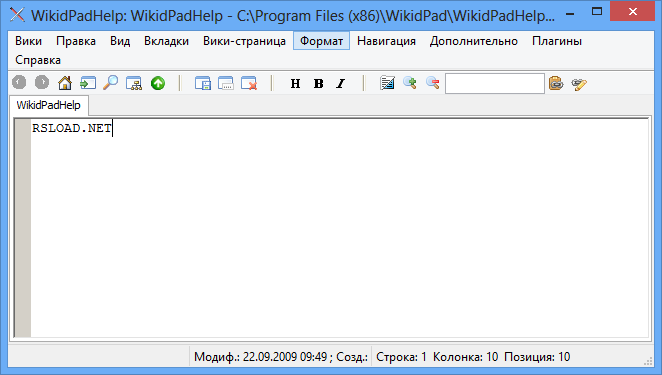The height and width of the screenshot is (375, 662).
Task: Focus the toolbar quick search field
Action: pyautogui.click(x=495, y=83)
